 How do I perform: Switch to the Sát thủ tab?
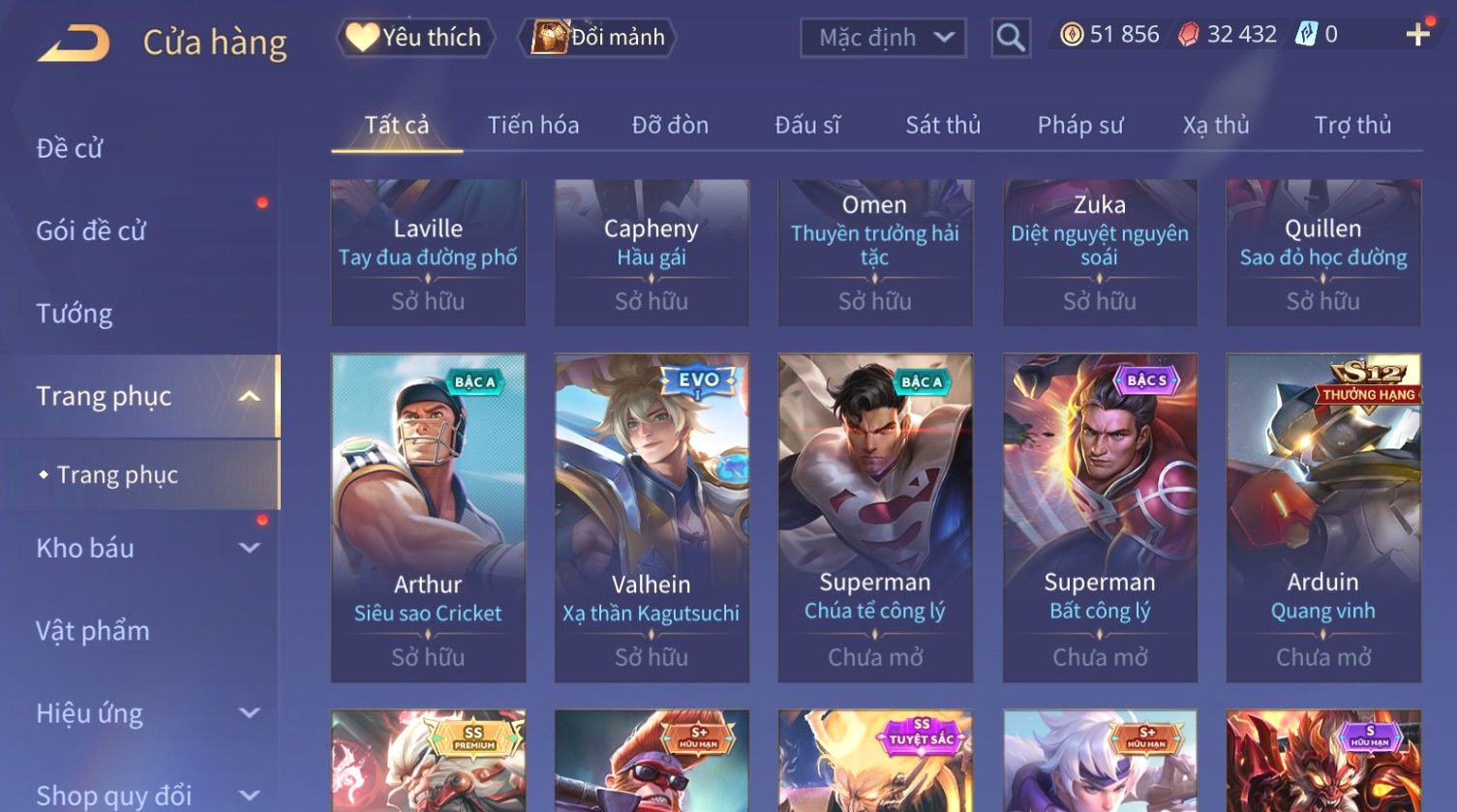[x=943, y=125]
